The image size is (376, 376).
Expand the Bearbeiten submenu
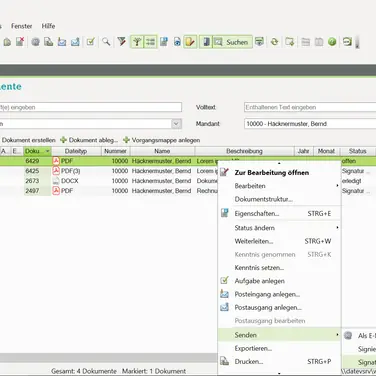click(x=279, y=186)
